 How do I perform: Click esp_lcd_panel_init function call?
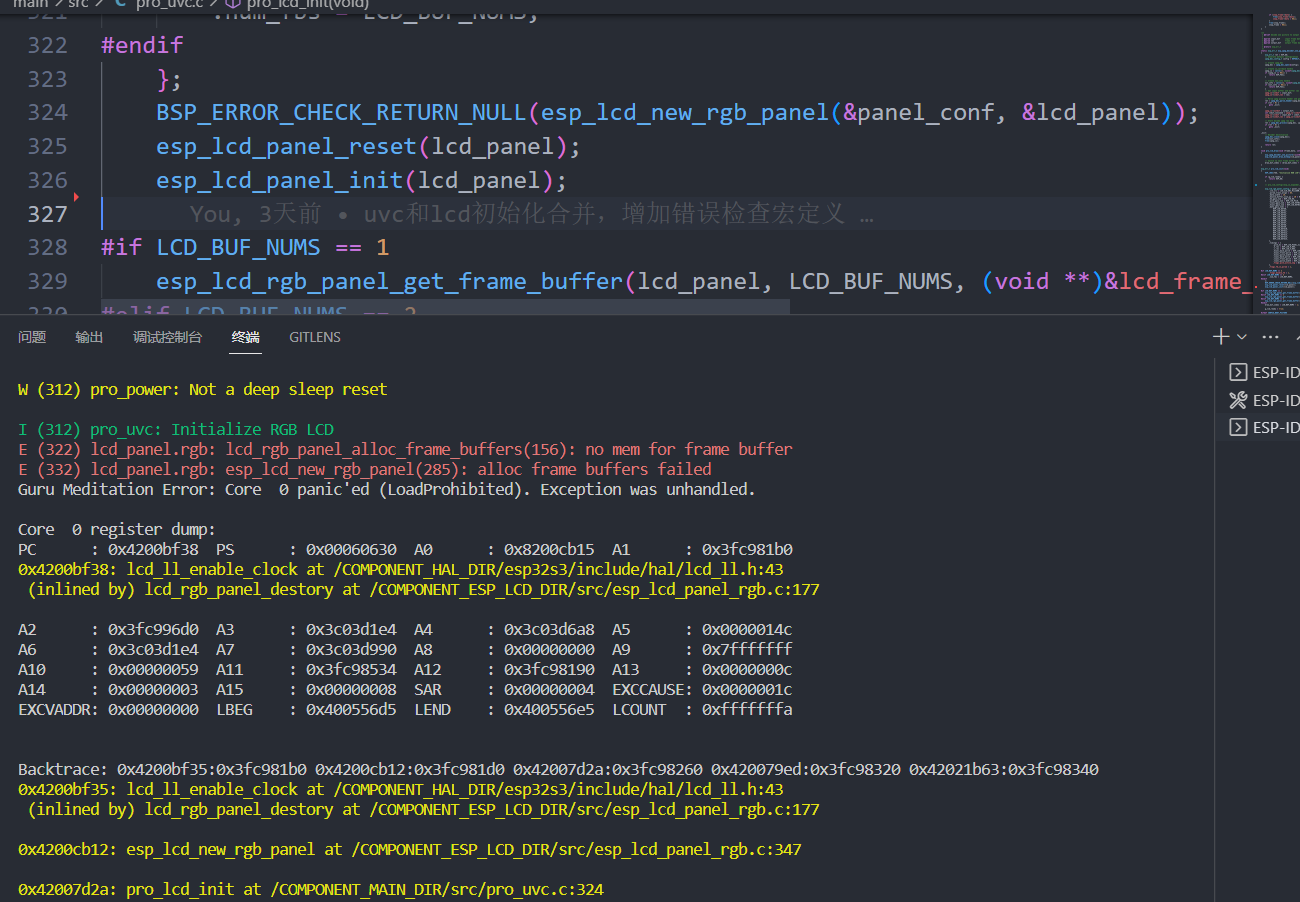(279, 180)
